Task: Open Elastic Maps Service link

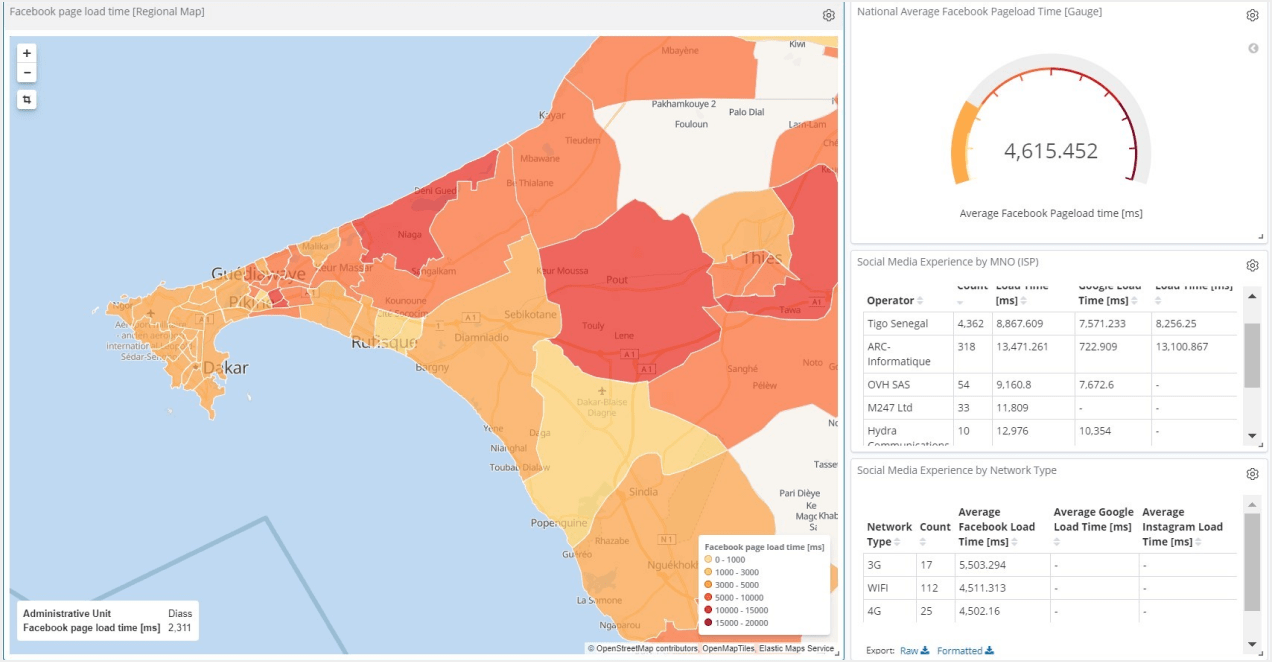Action: [x=796, y=649]
